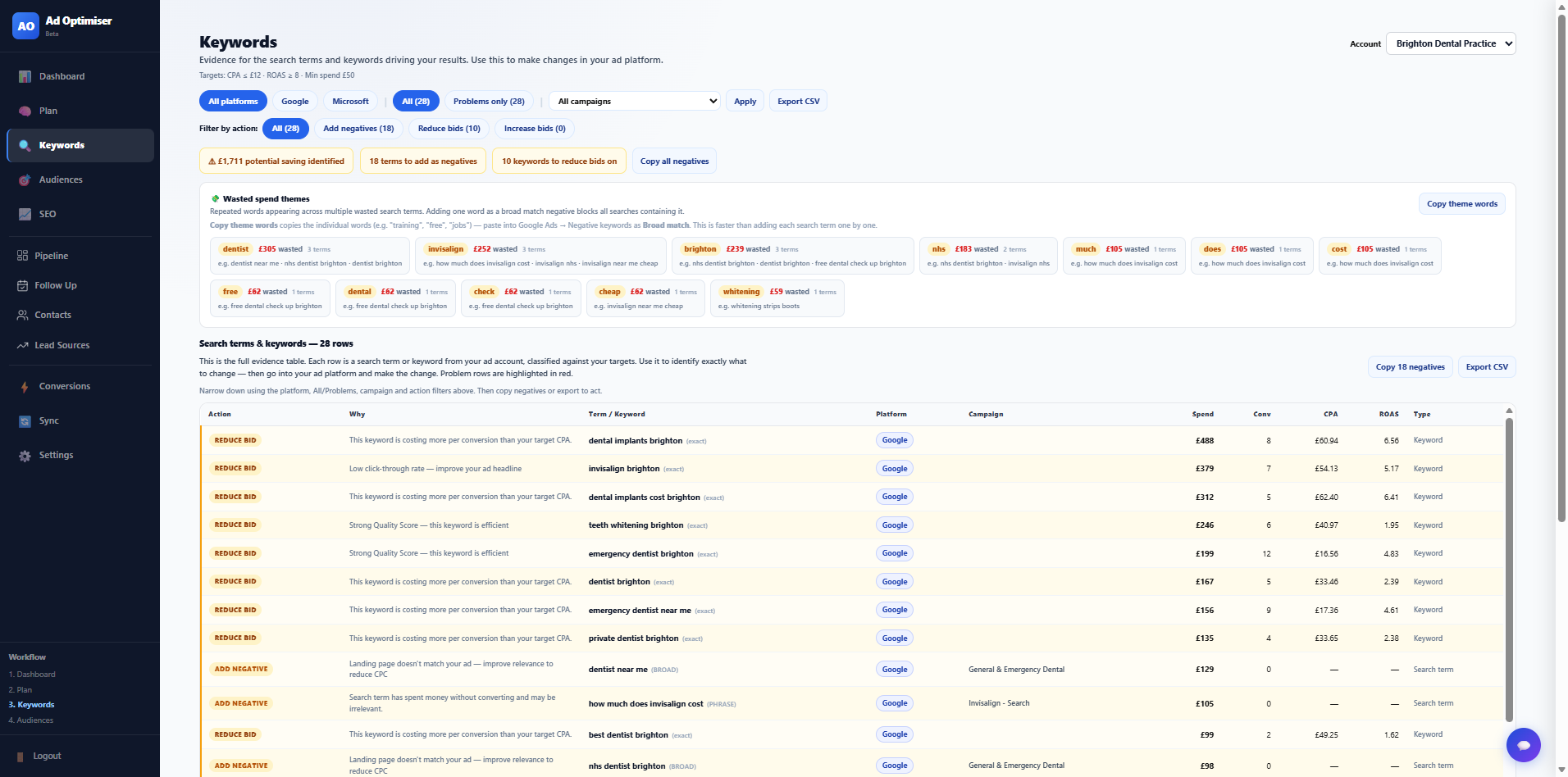Click the Pipeline board icon
Viewport: 1568px width, 777px height.
coord(22,256)
